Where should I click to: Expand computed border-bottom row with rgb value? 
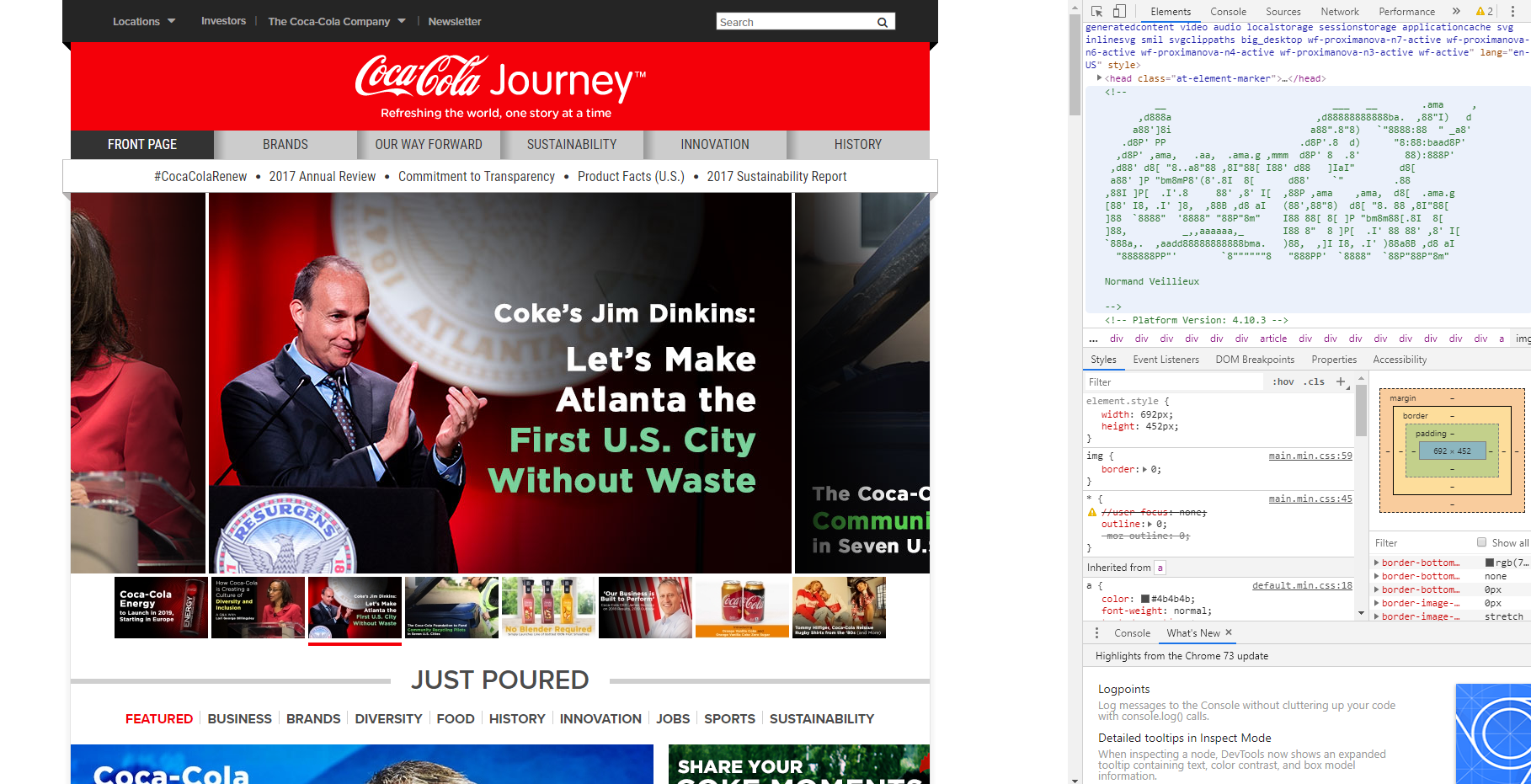pos(1377,563)
